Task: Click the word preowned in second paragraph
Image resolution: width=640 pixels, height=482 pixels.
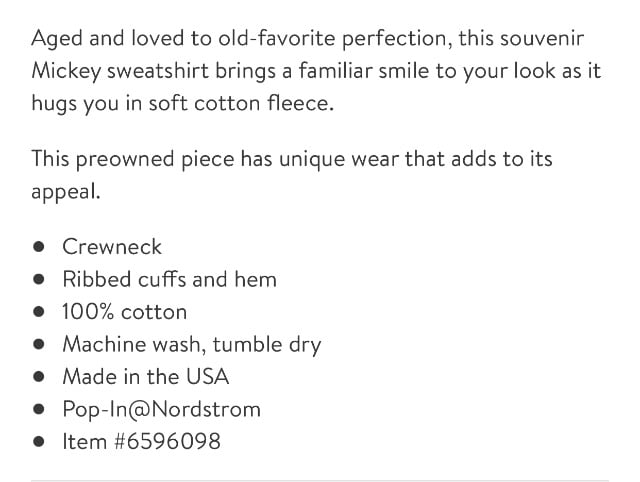Action: (125, 160)
